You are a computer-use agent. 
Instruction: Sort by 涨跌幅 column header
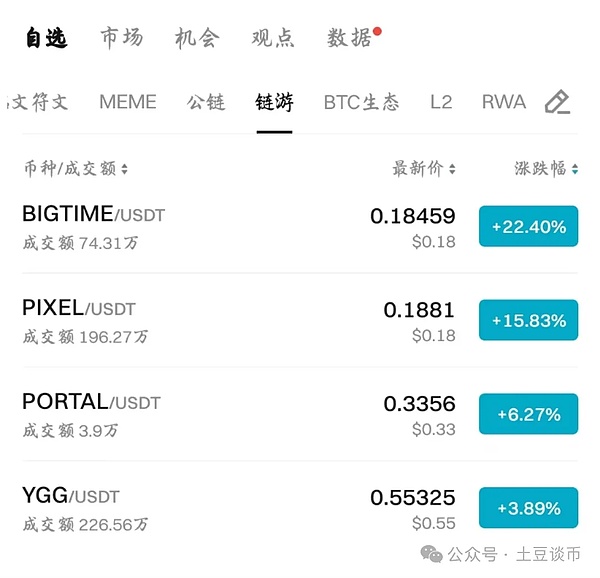click(x=546, y=169)
